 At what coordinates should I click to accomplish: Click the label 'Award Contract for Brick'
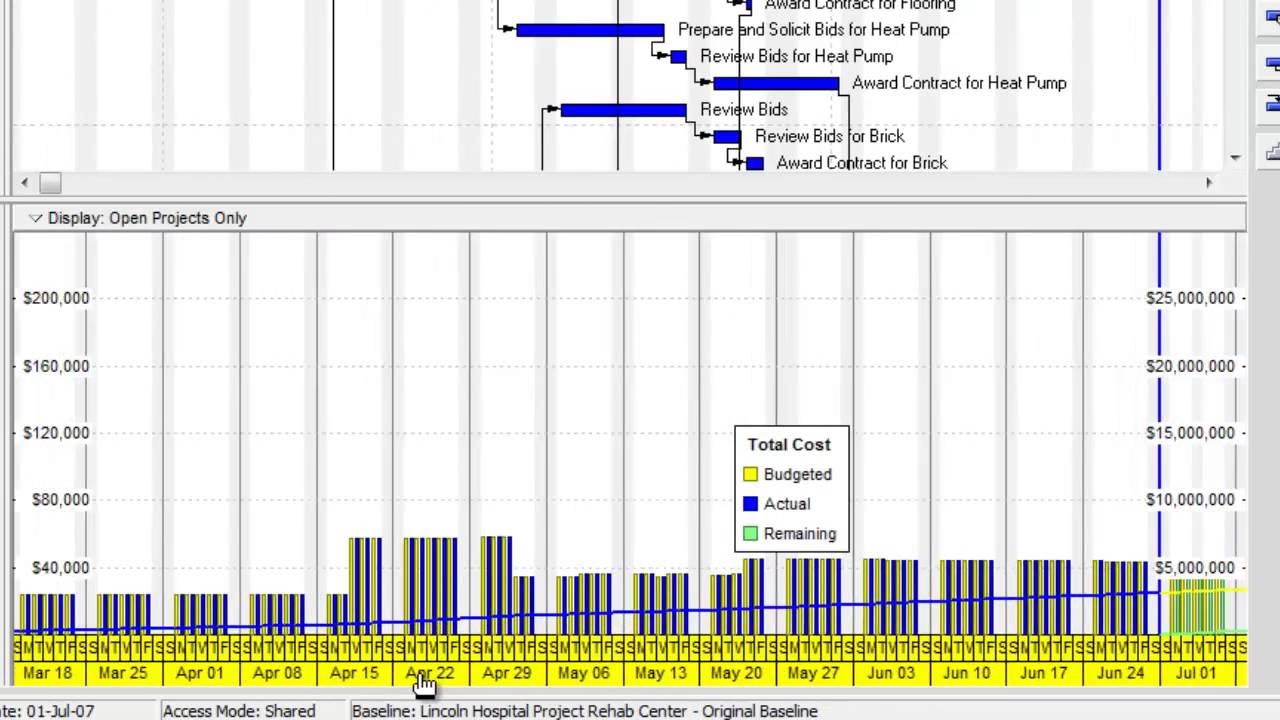(x=862, y=163)
